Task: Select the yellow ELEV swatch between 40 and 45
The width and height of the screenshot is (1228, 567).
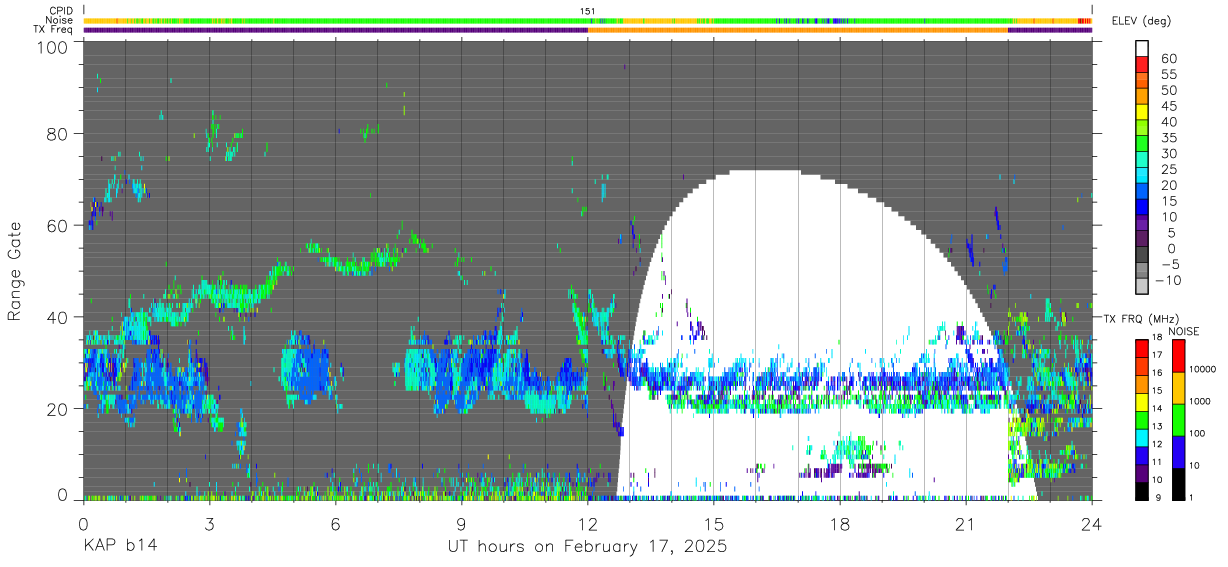Action: (x=1142, y=113)
